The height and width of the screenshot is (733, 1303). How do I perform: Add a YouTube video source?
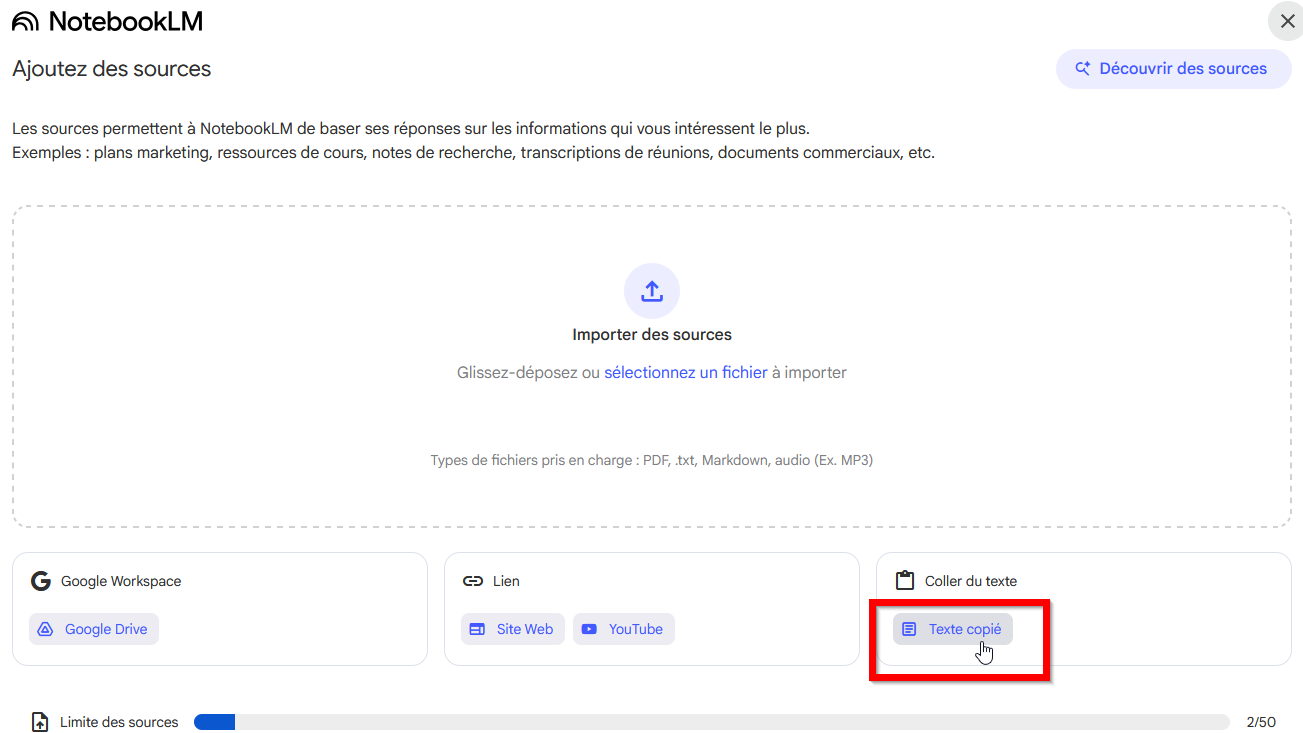point(624,629)
